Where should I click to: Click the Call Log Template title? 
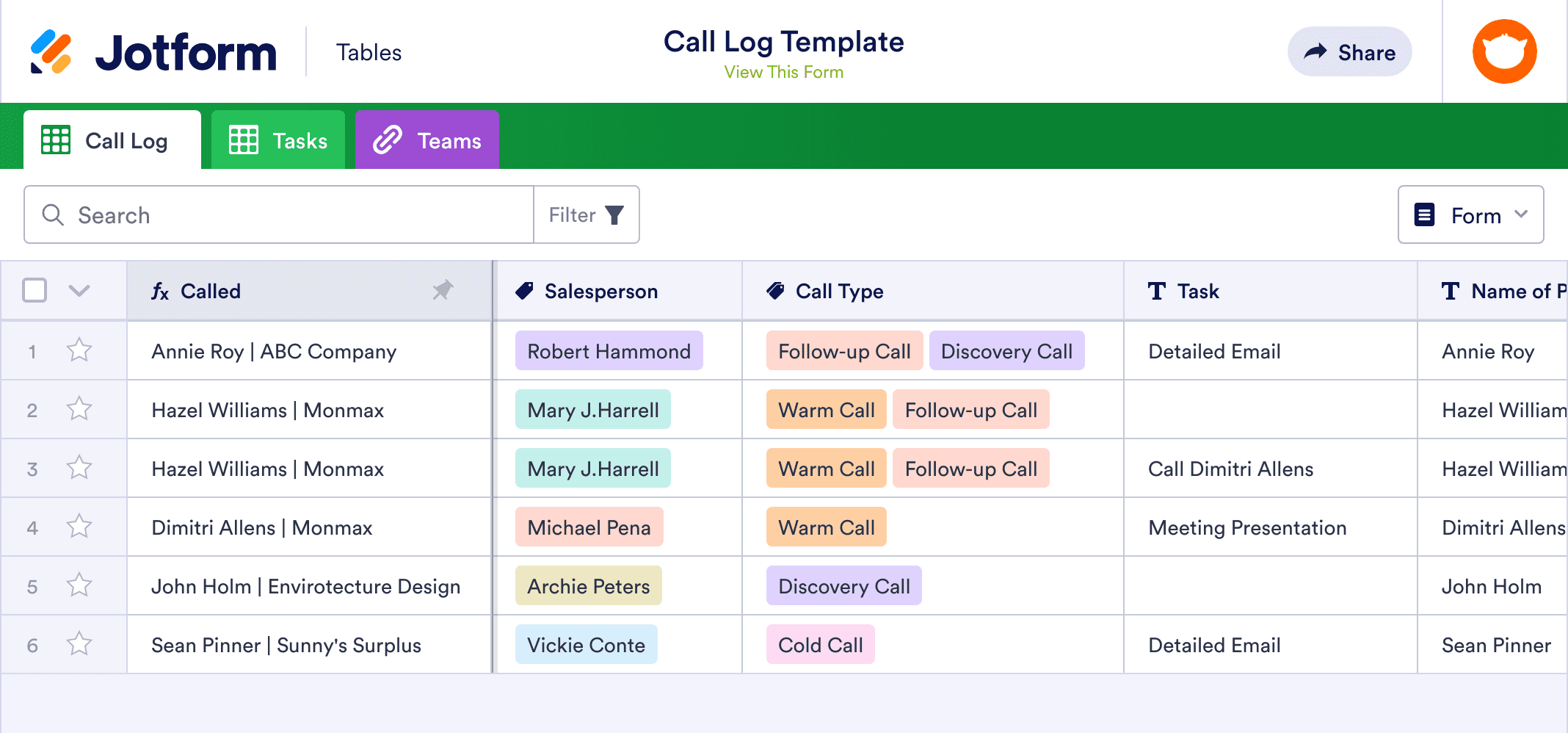pos(783,42)
